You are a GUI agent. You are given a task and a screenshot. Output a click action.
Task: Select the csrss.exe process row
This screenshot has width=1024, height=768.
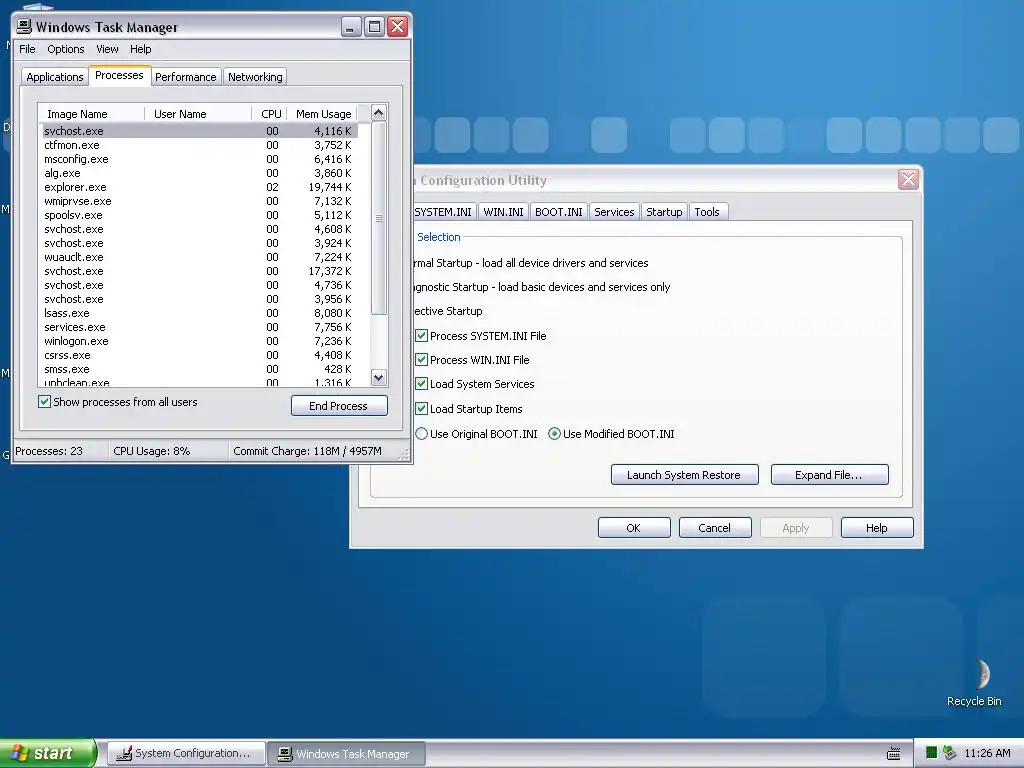tap(198, 355)
